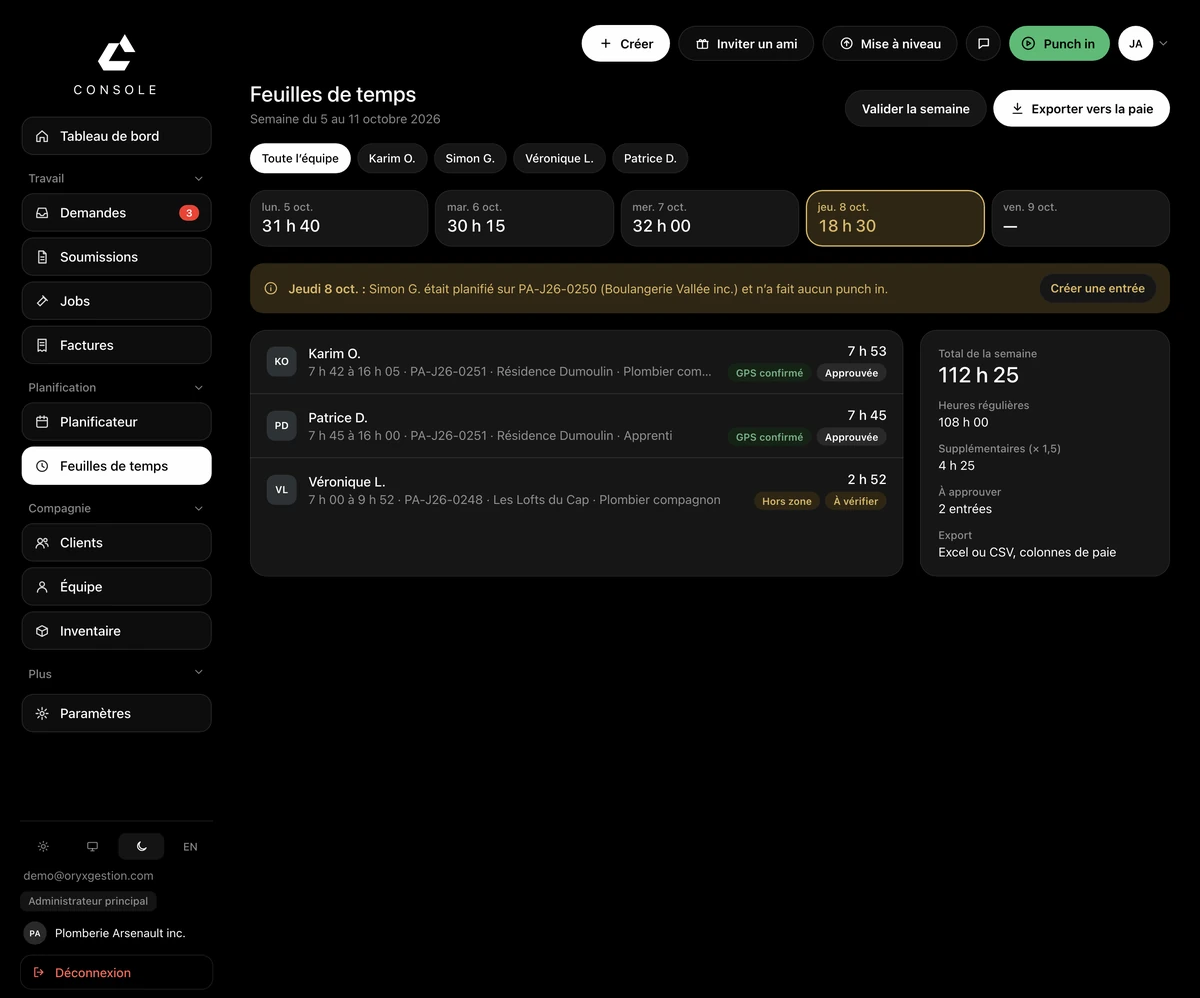This screenshot has width=1200, height=998.
Task: Select Toute l'équipe filter tab
Action: (300, 158)
